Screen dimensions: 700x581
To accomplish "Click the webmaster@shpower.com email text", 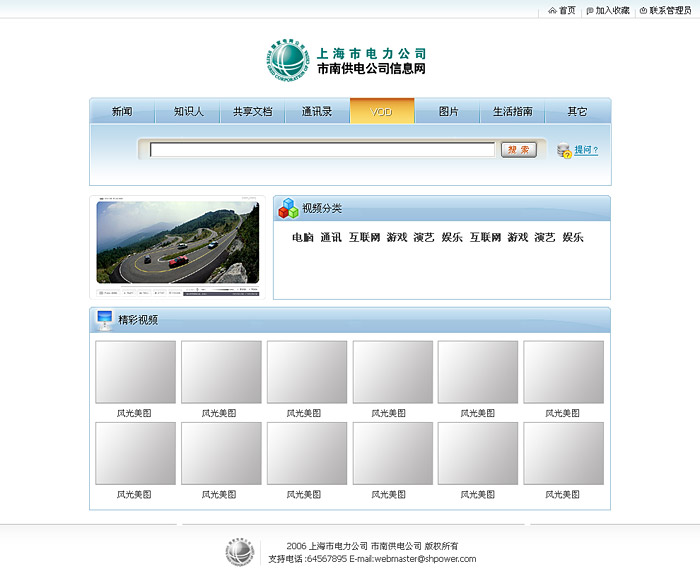I will click(x=425, y=559).
